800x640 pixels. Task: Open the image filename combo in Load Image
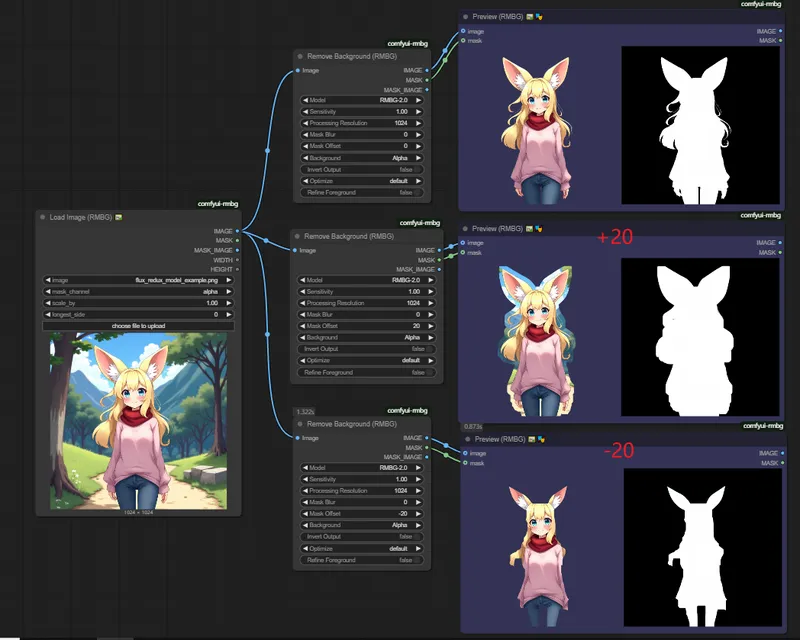point(138,281)
